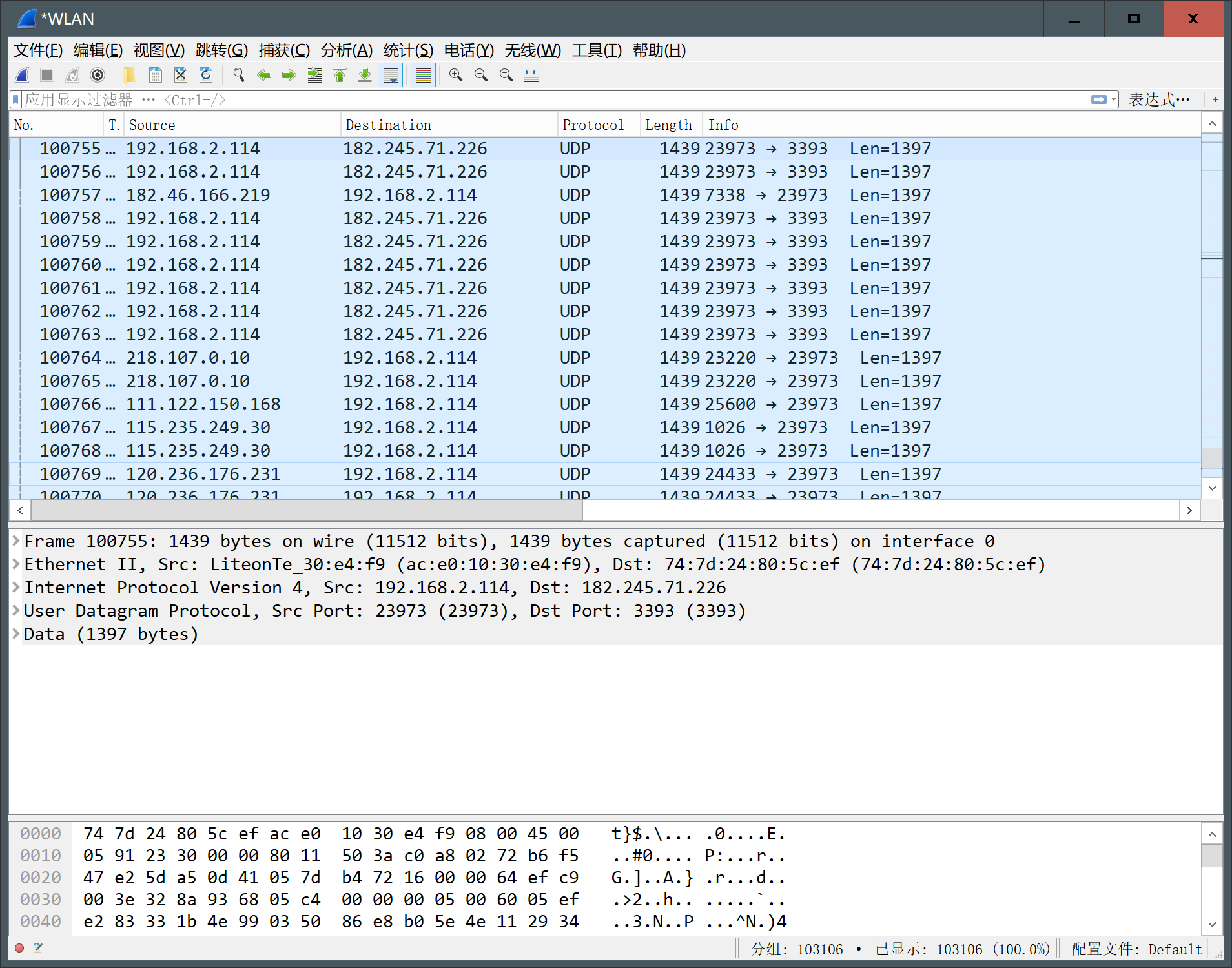Start capture with the shark fin icon
The width and height of the screenshot is (1232, 968).
[22, 76]
